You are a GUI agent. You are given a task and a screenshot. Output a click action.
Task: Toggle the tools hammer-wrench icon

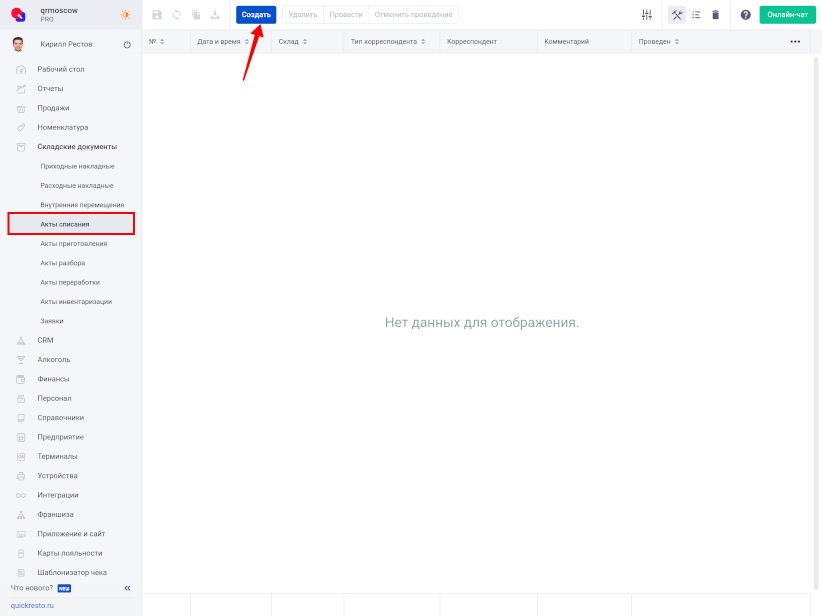click(677, 15)
